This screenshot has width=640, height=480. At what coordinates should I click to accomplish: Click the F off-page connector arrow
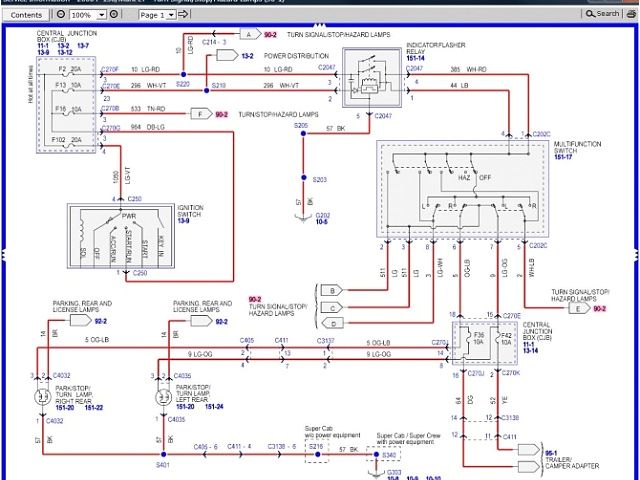point(202,114)
